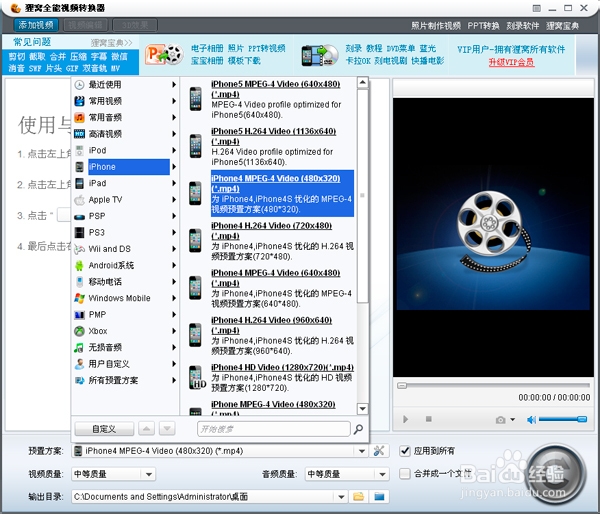
Task: Click the Wii and DS icon
Action: coord(79,249)
